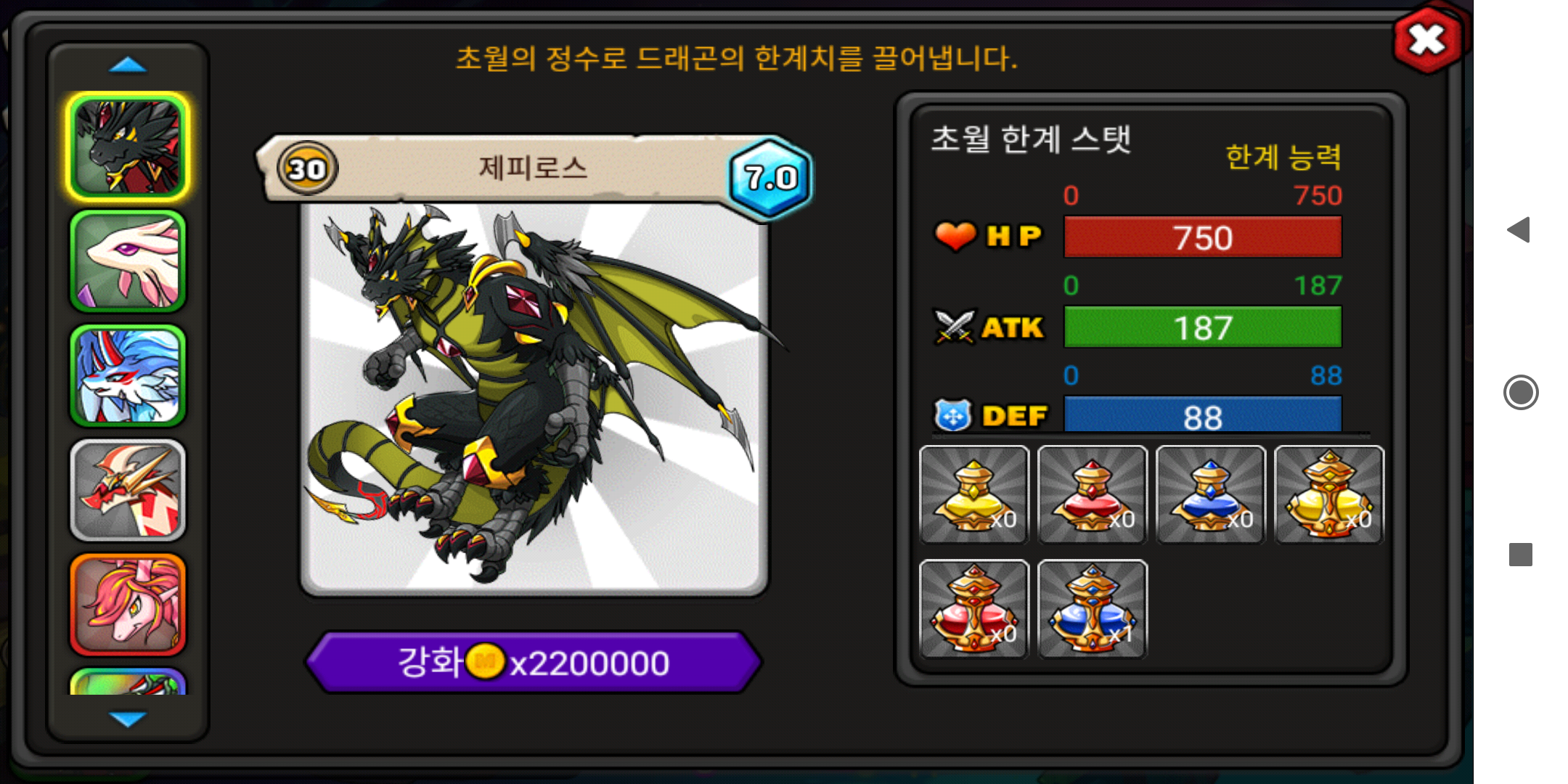Tap the green ATK 187 bar
This screenshot has height=784, width=1568.
[x=1203, y=327]
